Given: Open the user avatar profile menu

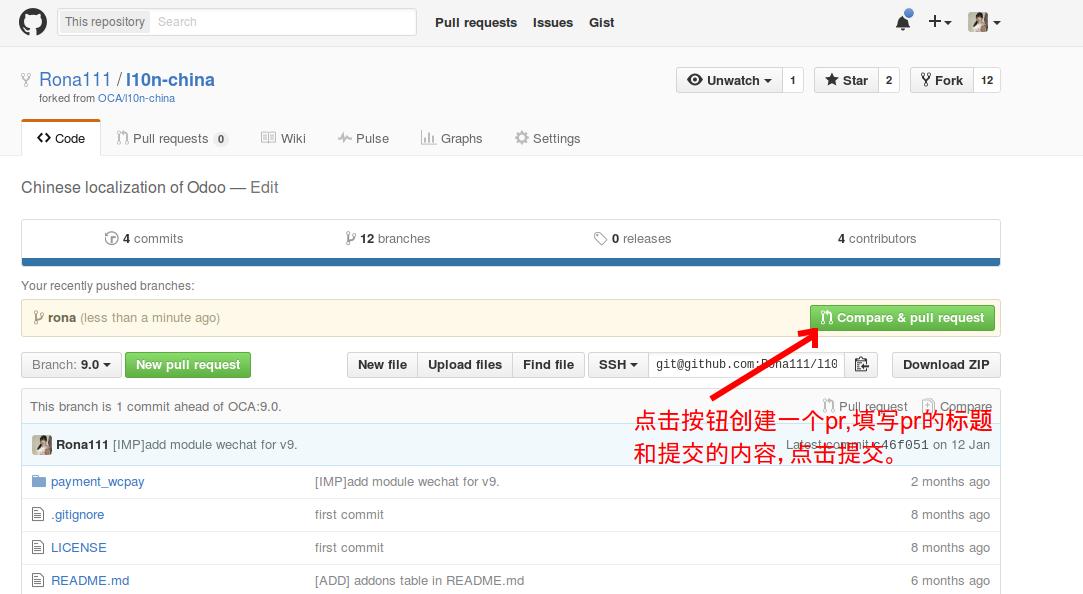Looking at the screenshot, I should [984, 22].
